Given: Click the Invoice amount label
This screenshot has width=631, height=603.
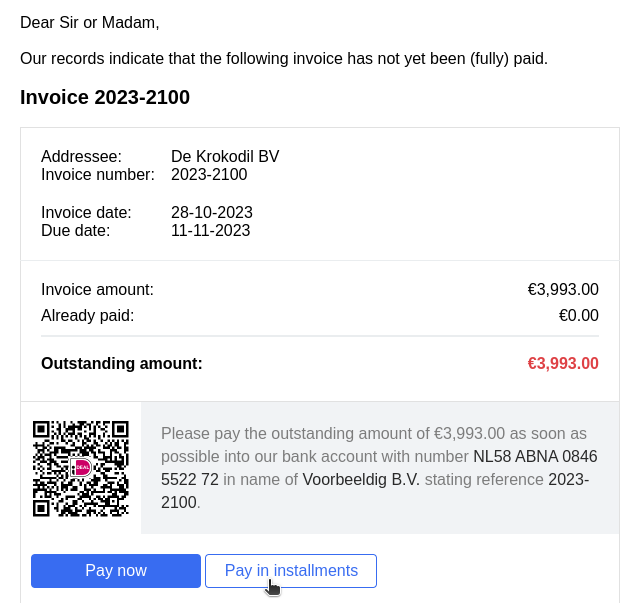Looking at the screenshot, I should pos(97,289).
